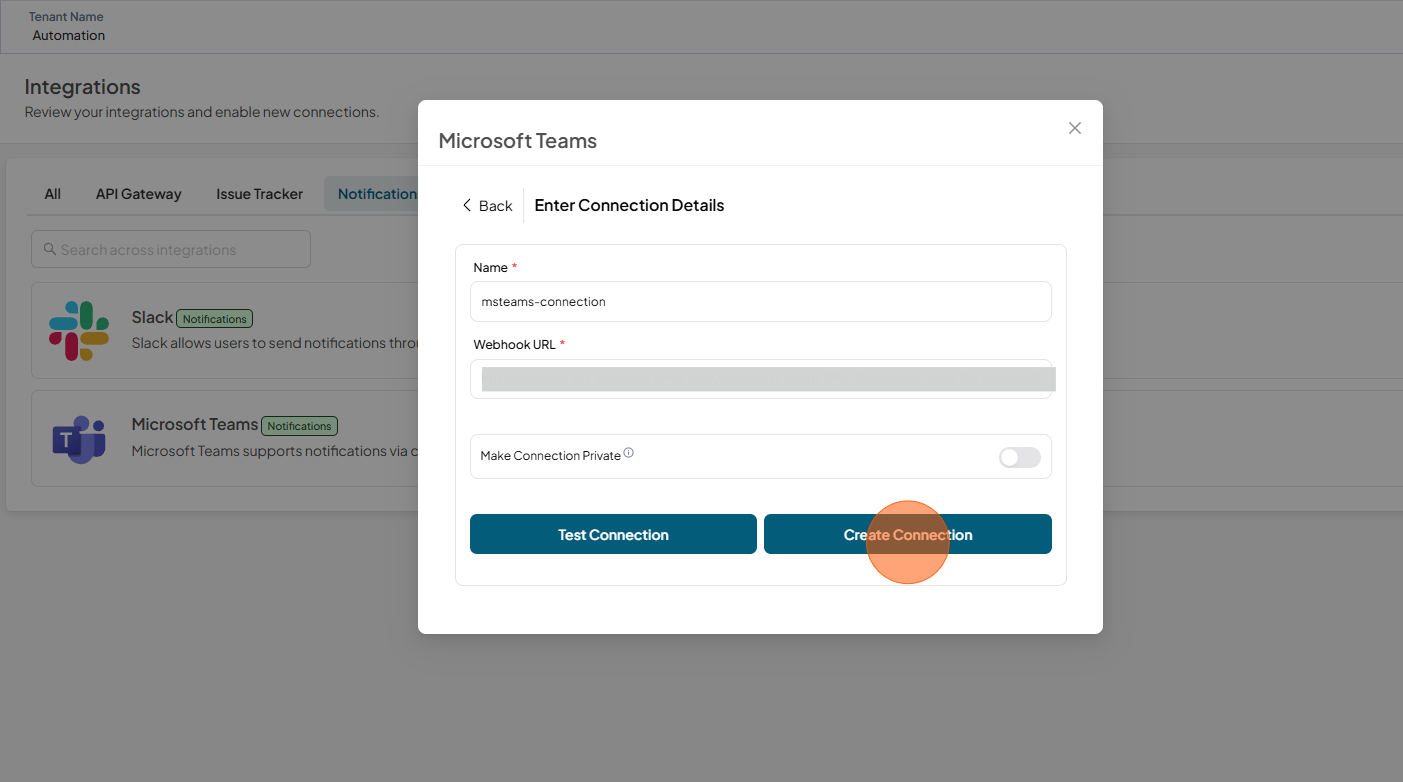The width and height of the screenshot is (1403, 782).
Task: Go back via the Back link
Action: 487,205
